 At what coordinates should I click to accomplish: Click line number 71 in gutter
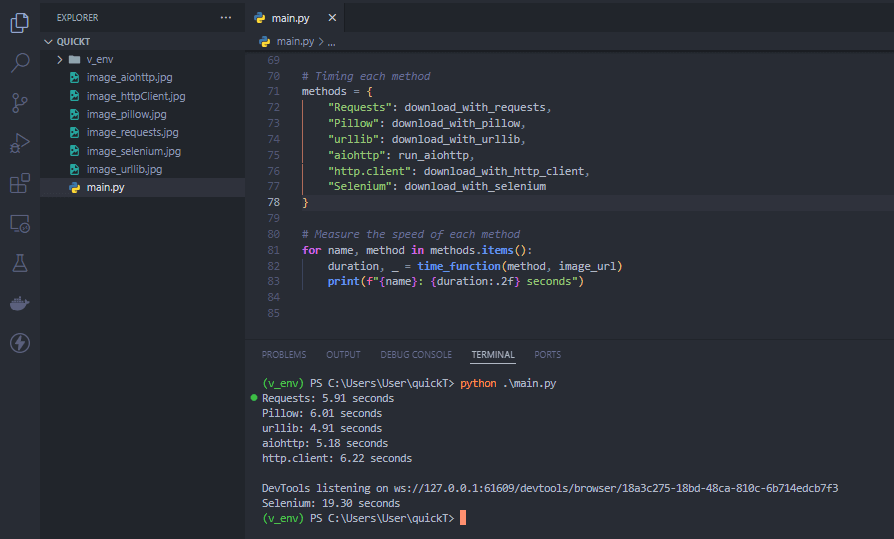coord(274,91)
